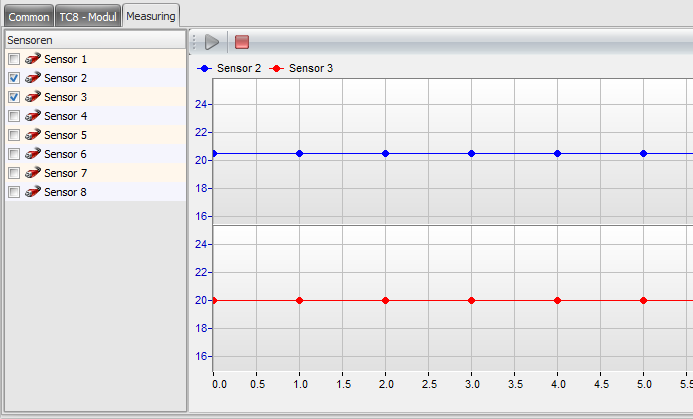693x419 pixels.
Task: Click the Sensor 5 probe icon
Action: tap(33, 135)
